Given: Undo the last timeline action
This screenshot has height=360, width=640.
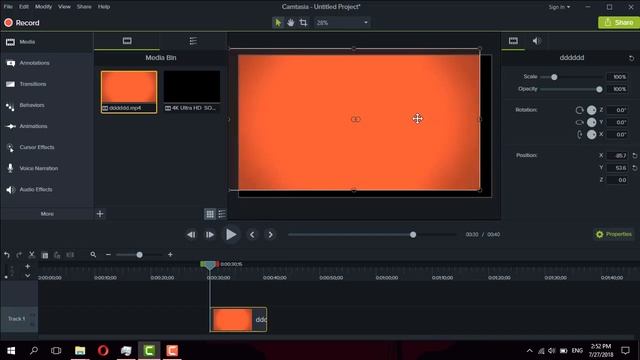Looking at the screenshot, I should [x=7, y=255].
